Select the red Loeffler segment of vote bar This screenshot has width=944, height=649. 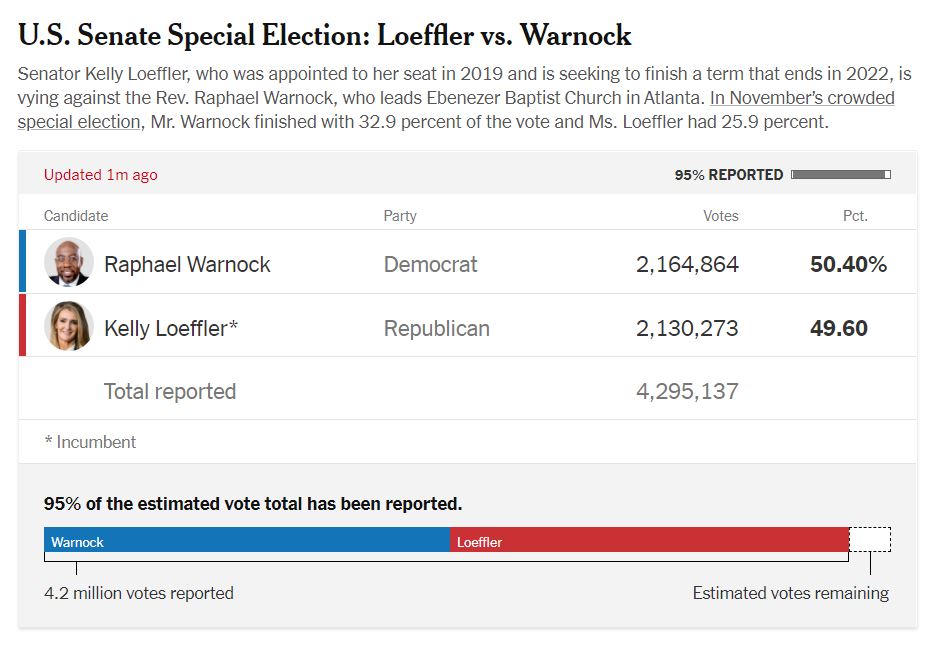(x=649, y=541)
